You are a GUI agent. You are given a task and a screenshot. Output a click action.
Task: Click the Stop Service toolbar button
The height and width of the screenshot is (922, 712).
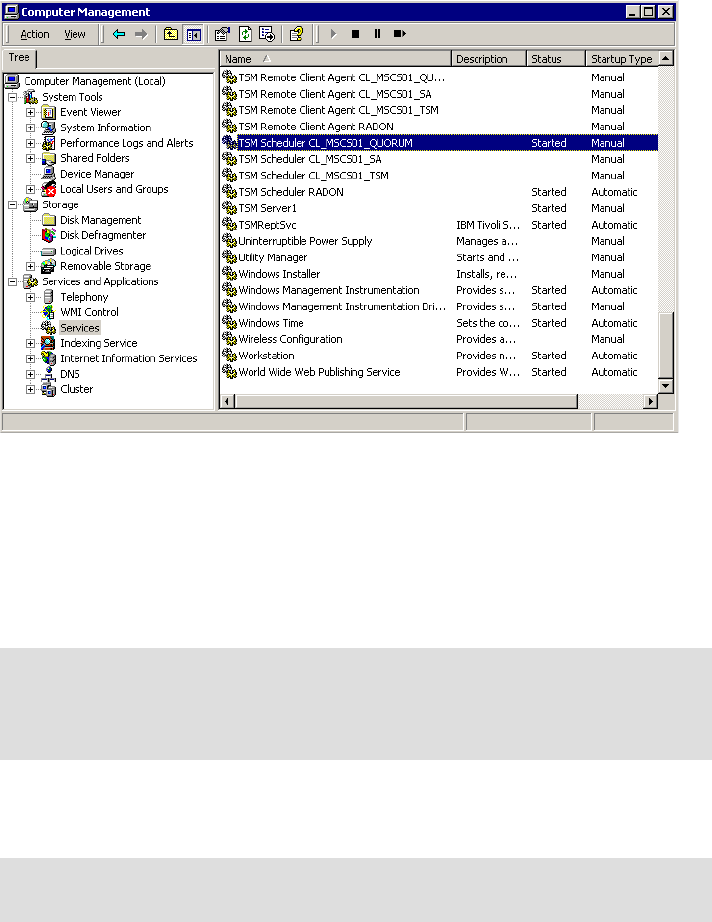[355, 34]
